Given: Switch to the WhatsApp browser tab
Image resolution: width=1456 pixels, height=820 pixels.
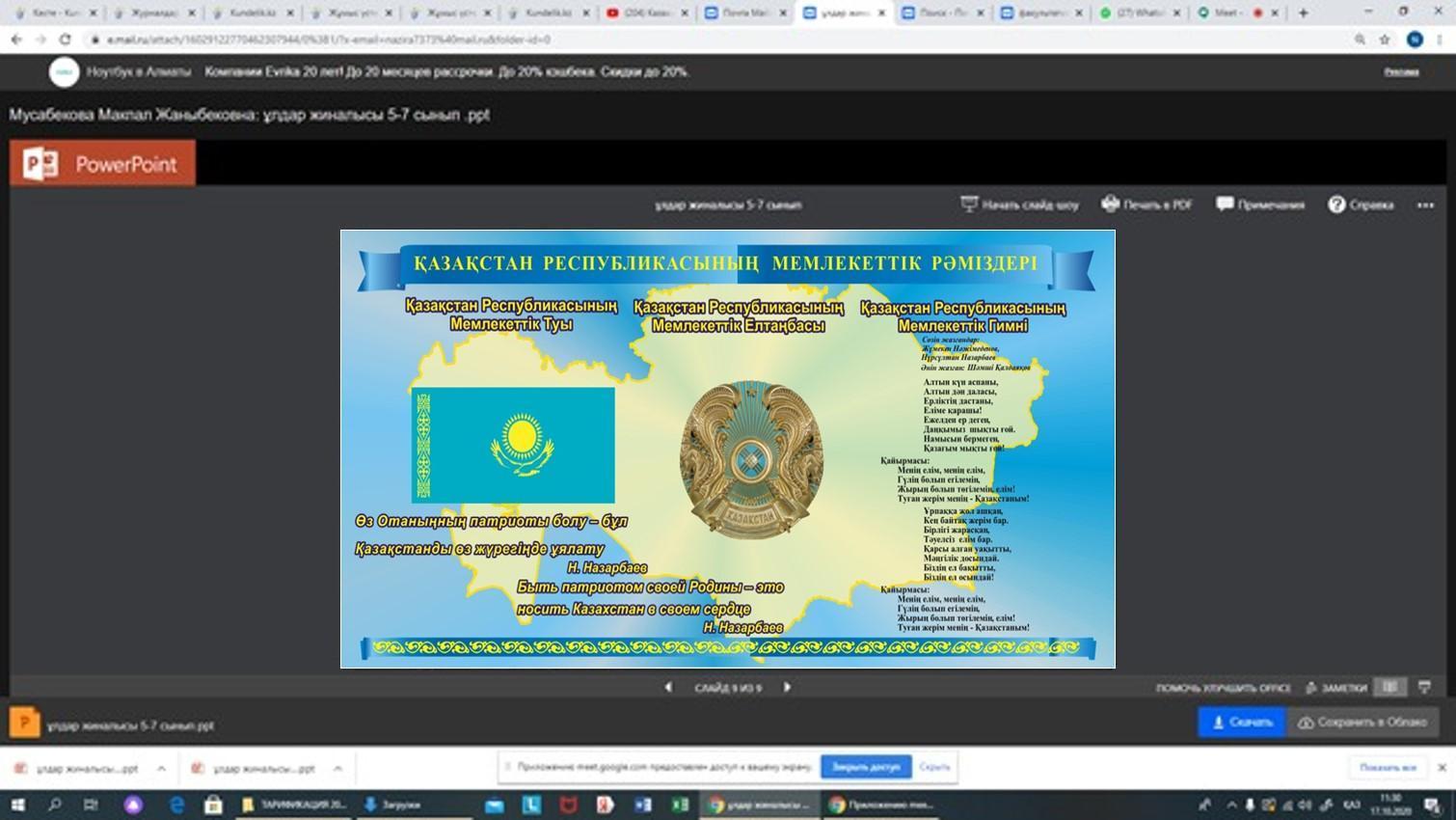Looking at the screenshot, I should 1139,14.
